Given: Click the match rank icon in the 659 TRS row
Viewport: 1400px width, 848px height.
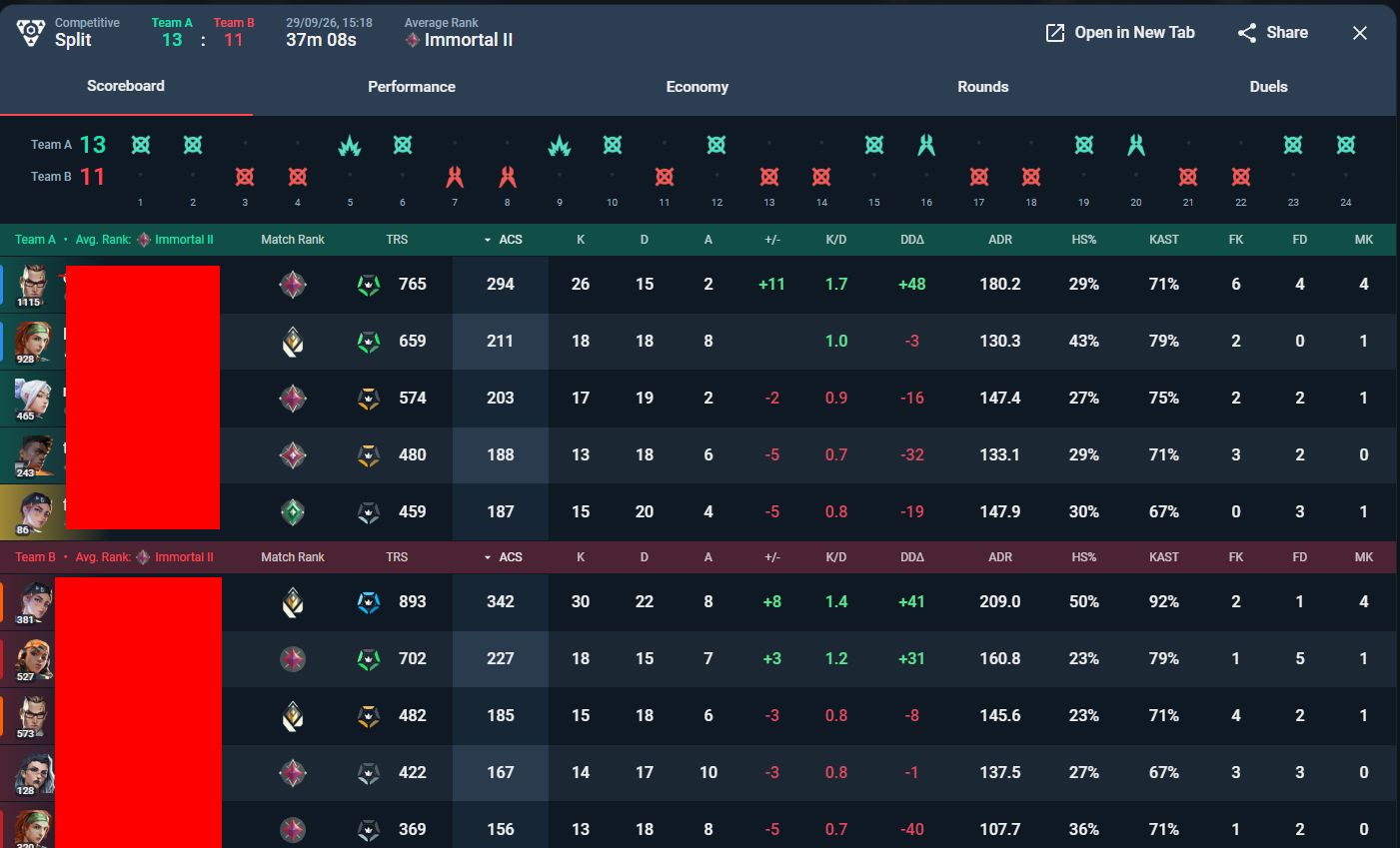Looking at the screenshot, I should coord(293,342).
